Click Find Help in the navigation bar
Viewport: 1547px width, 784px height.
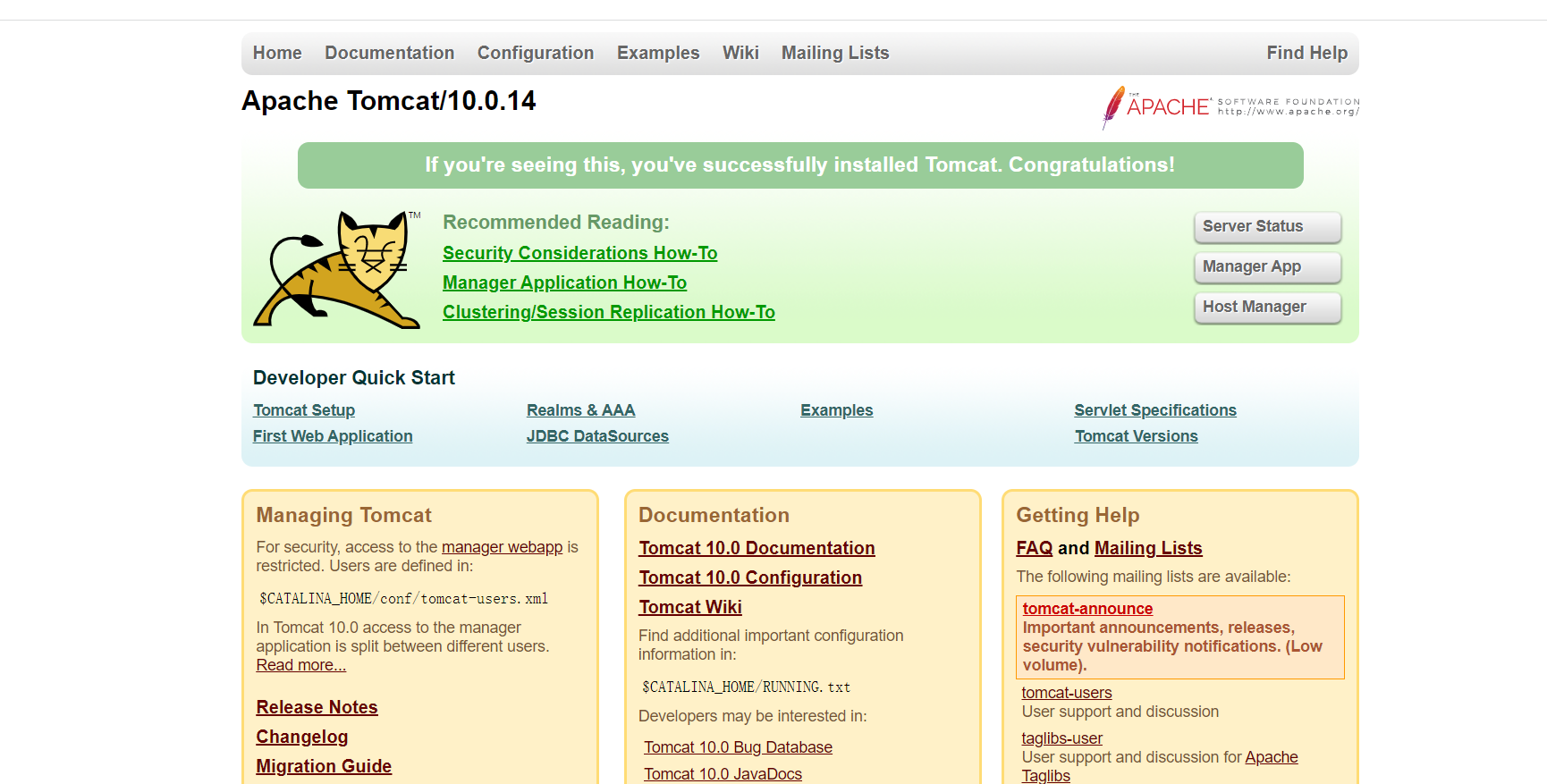pyautogui.click(x=1307, y=53)
